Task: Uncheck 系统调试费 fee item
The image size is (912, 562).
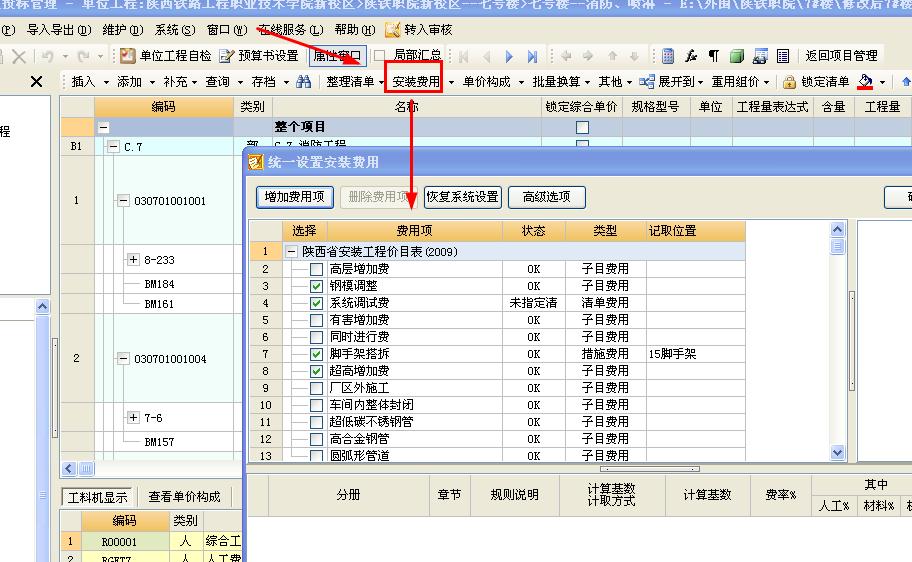Action: (316, 303)
